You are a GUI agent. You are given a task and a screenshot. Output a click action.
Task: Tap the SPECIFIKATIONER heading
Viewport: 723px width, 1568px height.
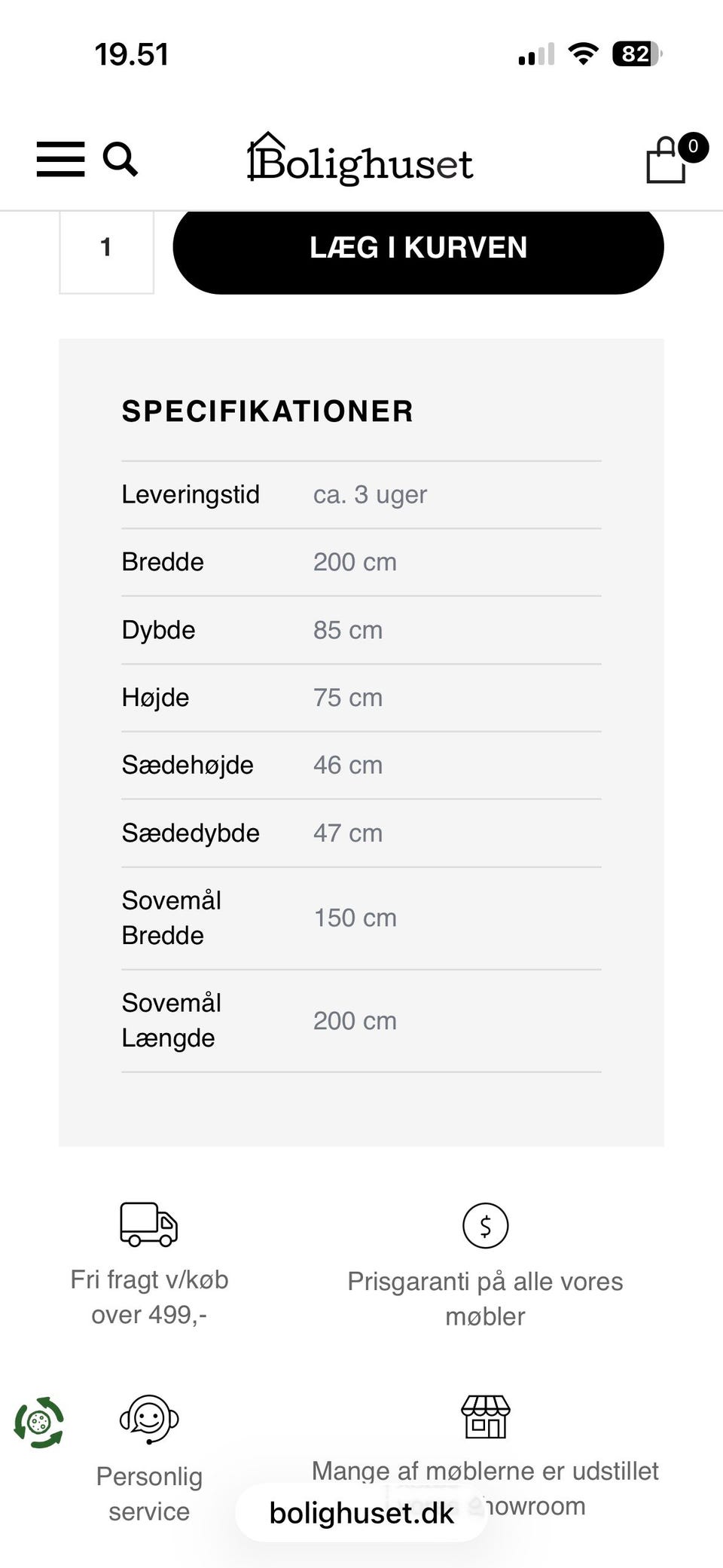[267, 411]
